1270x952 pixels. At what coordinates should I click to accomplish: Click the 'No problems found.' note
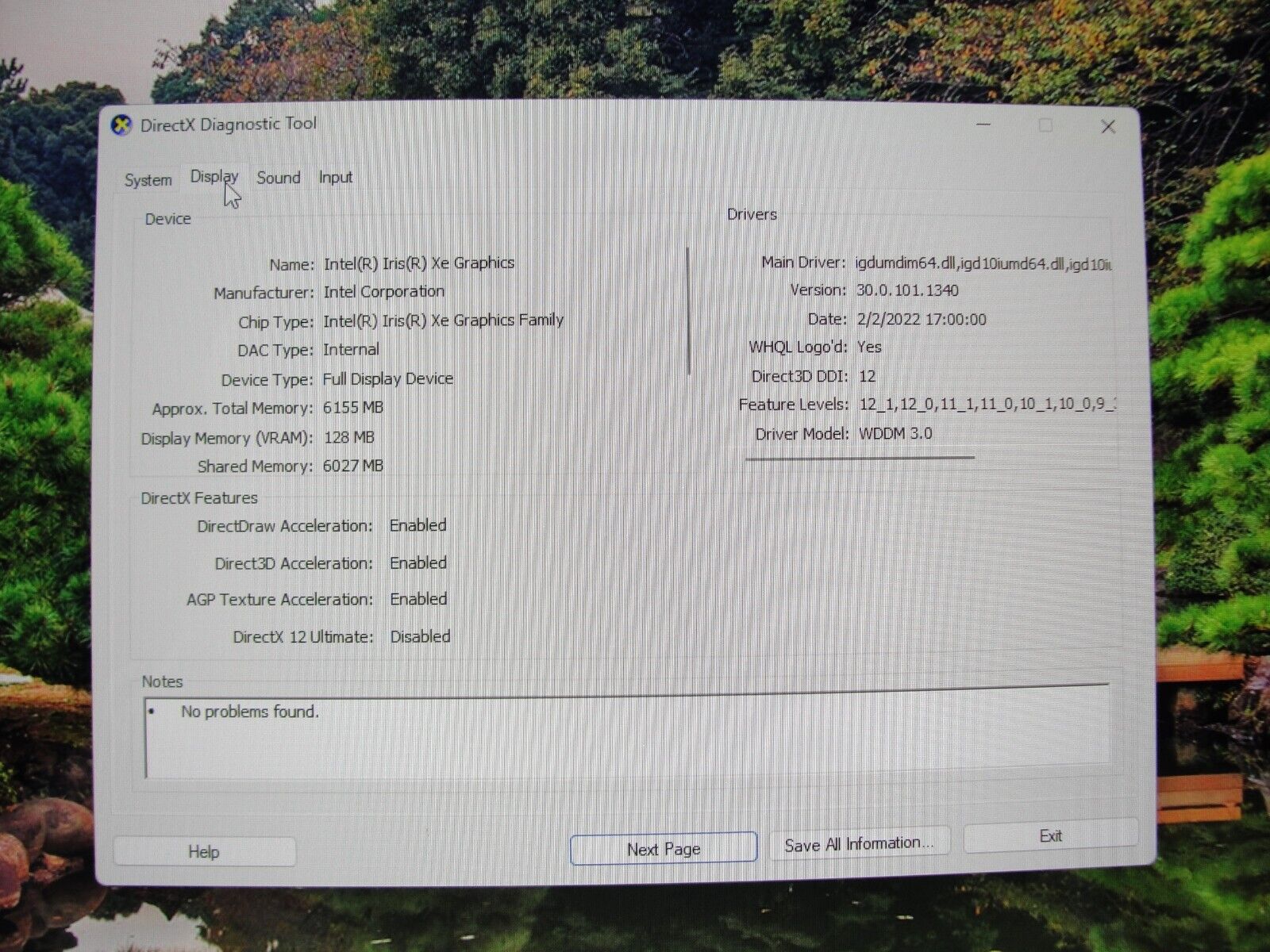click(250, 712)
